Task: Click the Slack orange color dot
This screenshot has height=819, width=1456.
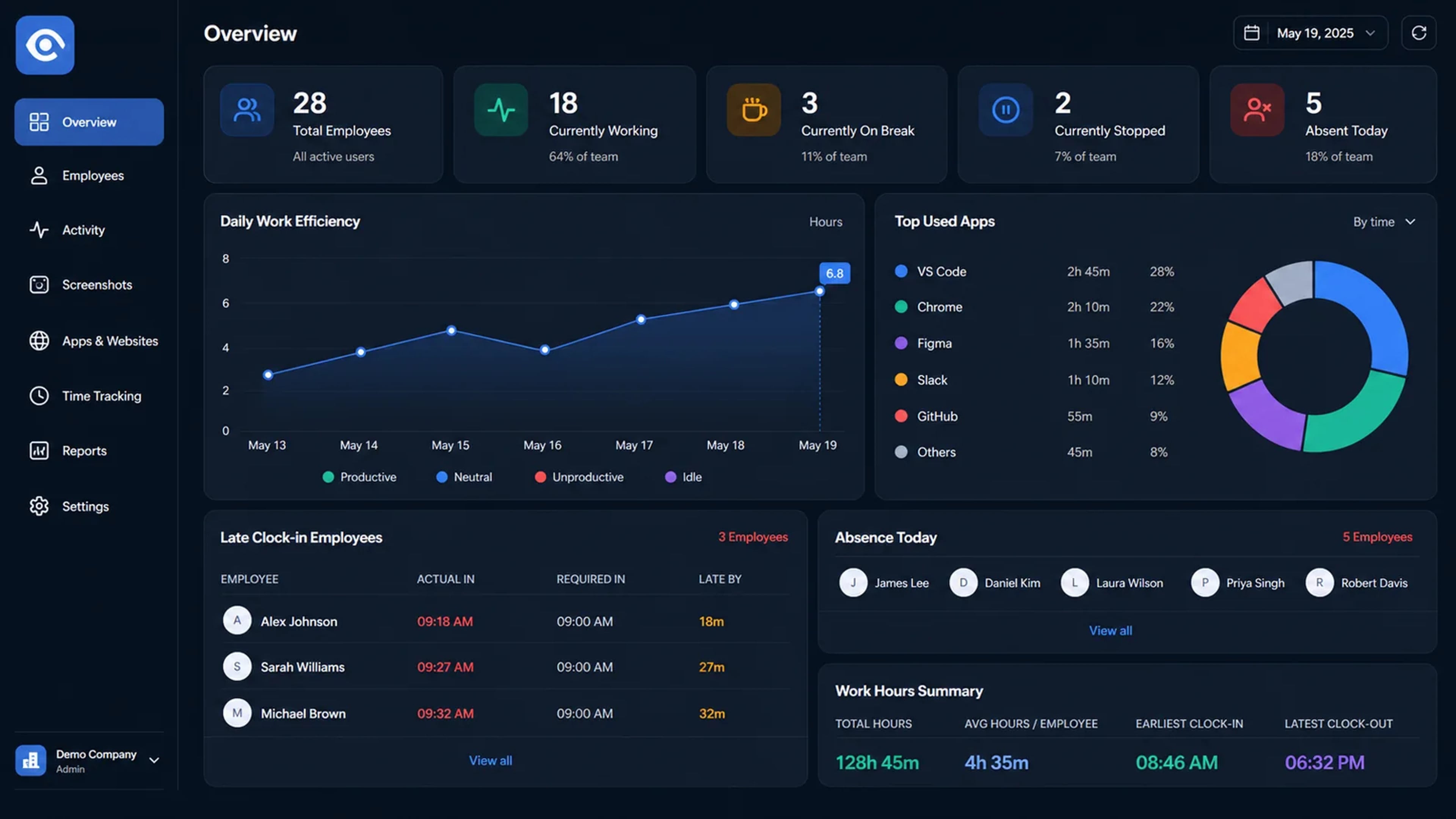Action: coord(902,379)
